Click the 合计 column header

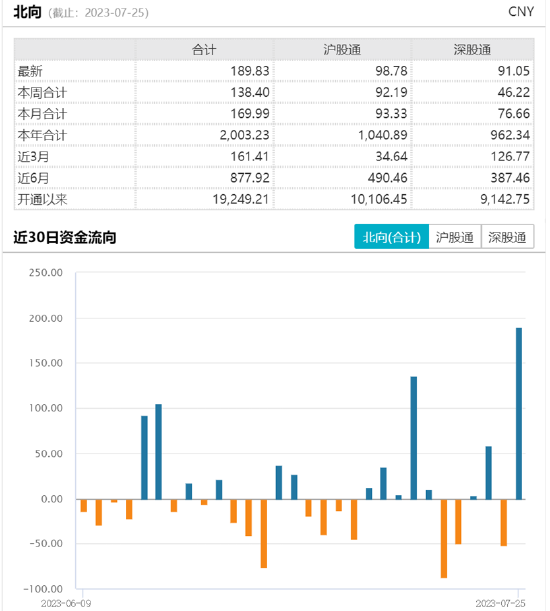(204, 49)
